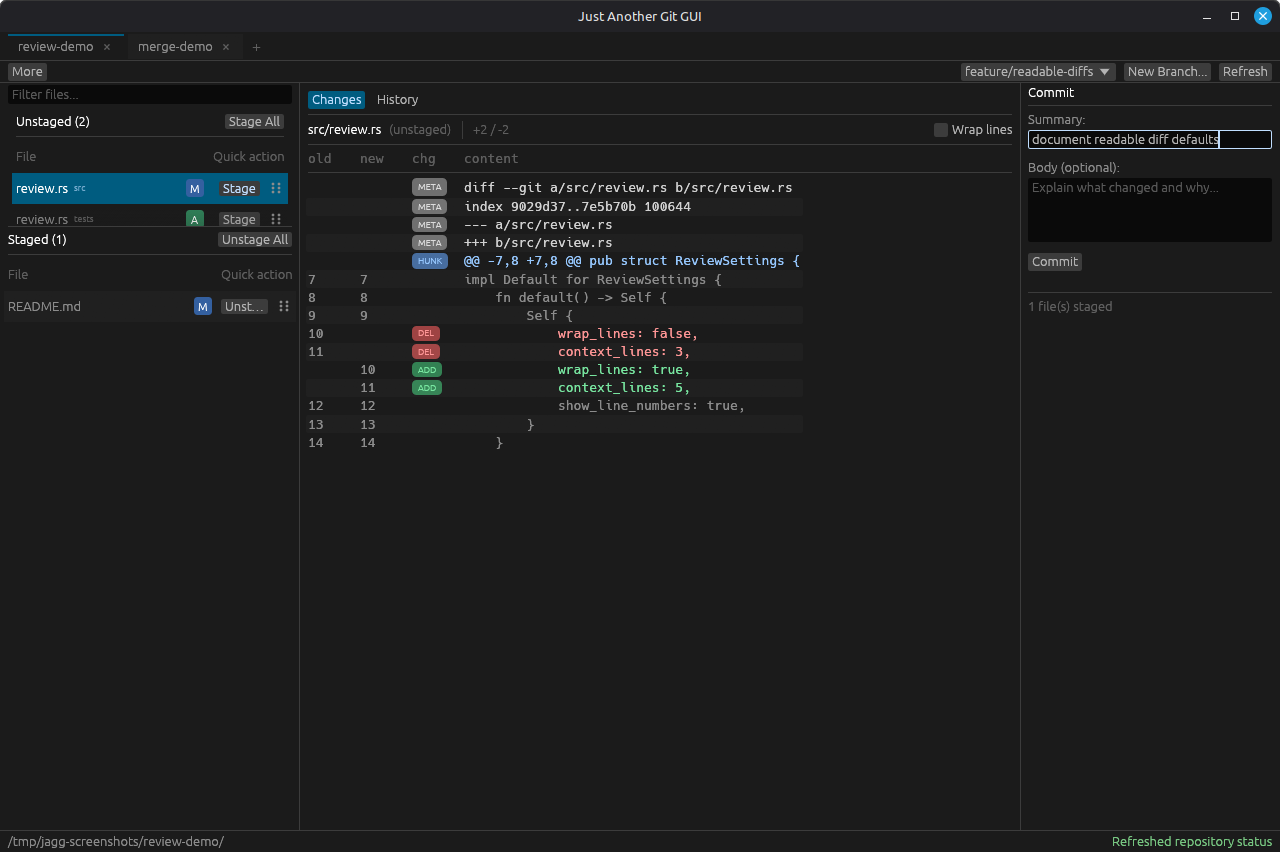Viewport: 1280px width, 852px height.
Task: Click the META badge on the index line
Action: pos(429,206)
